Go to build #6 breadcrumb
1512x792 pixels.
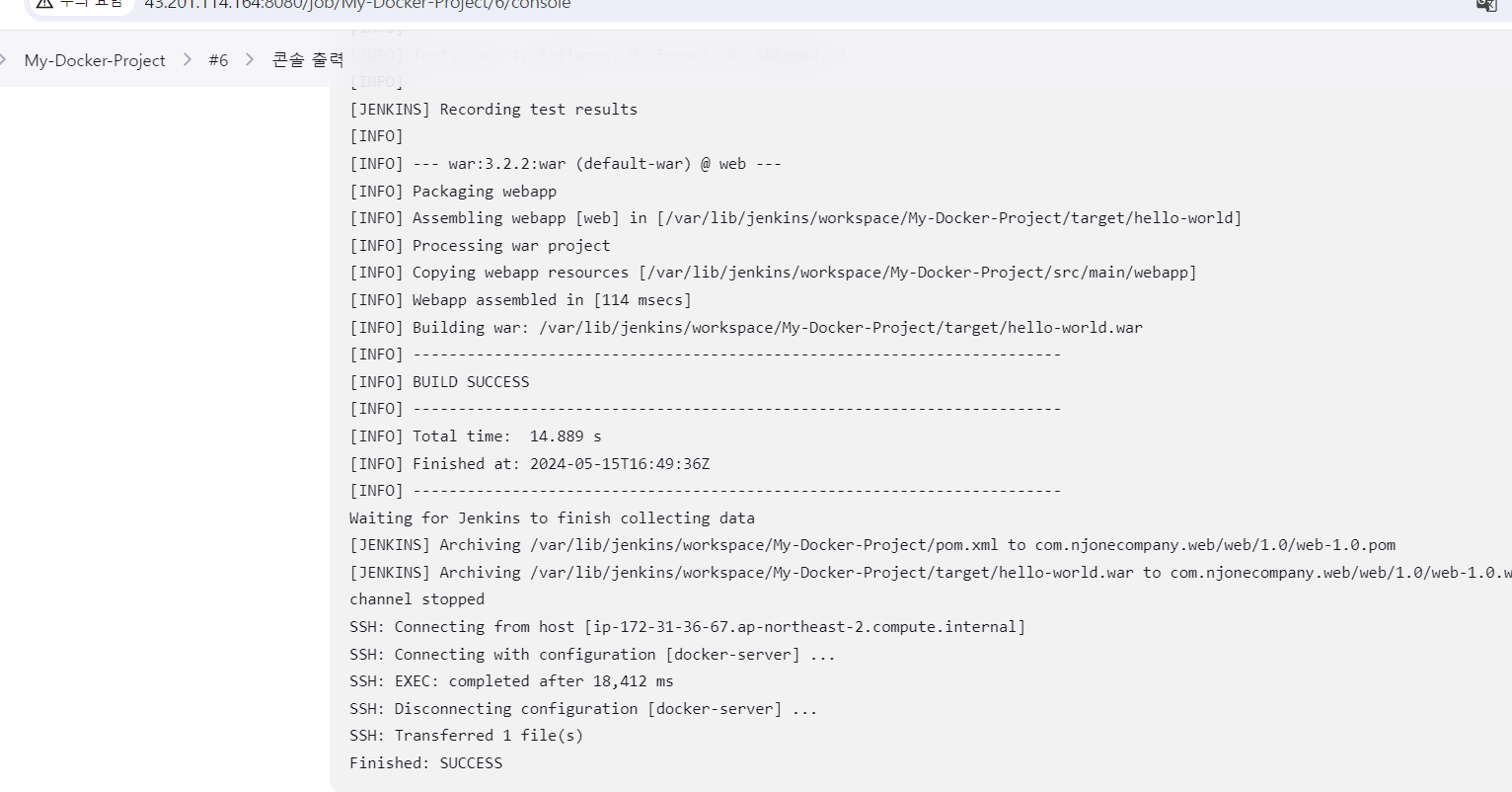click(x=218, y=60)
